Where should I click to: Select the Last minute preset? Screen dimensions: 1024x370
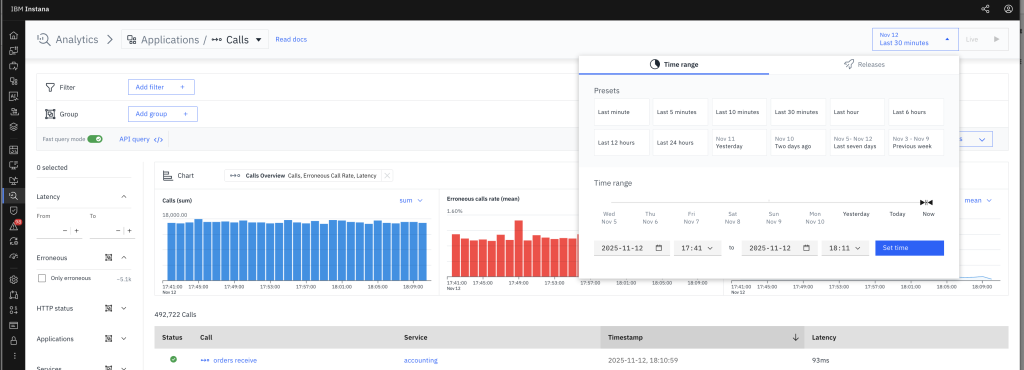622,112
